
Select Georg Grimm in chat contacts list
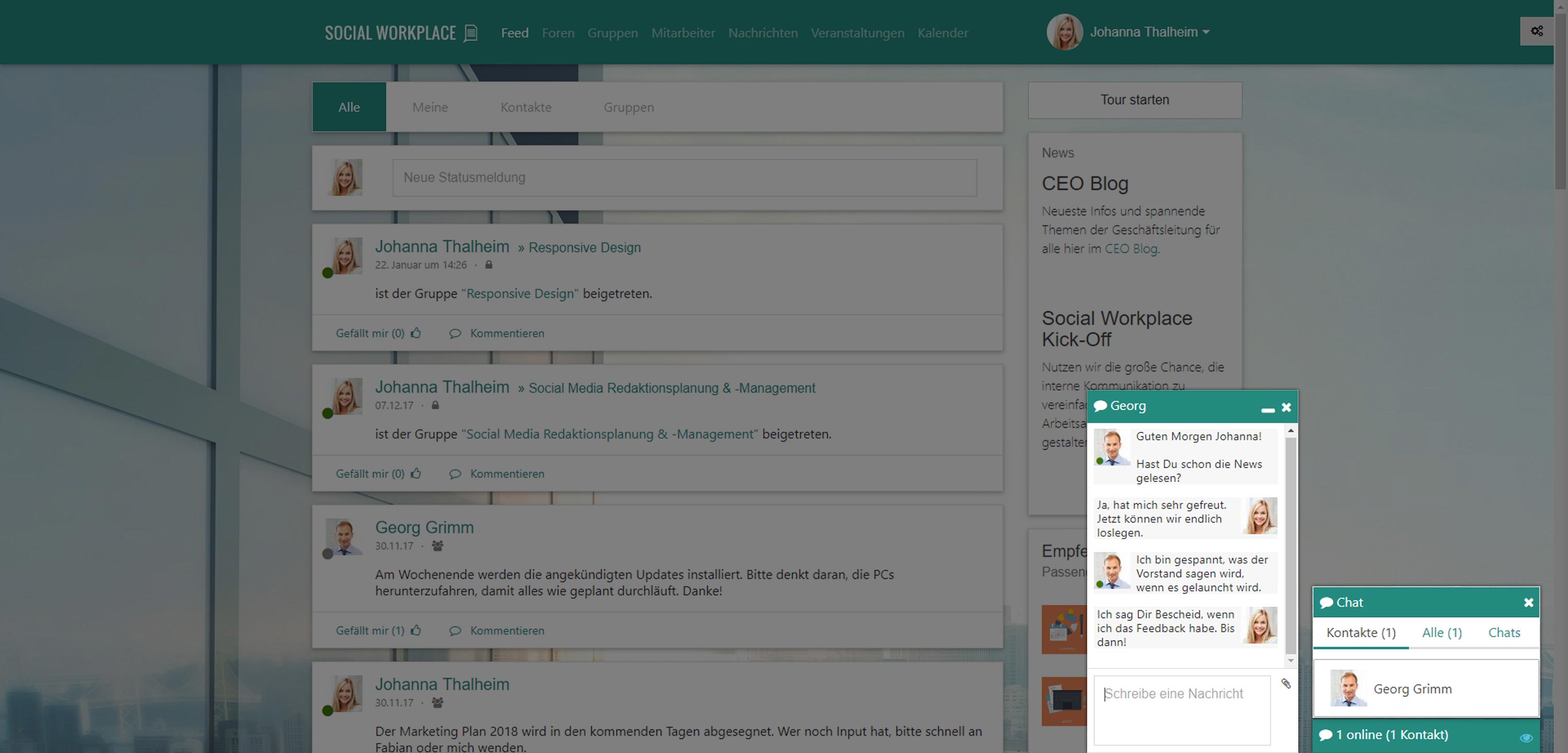1412,689
